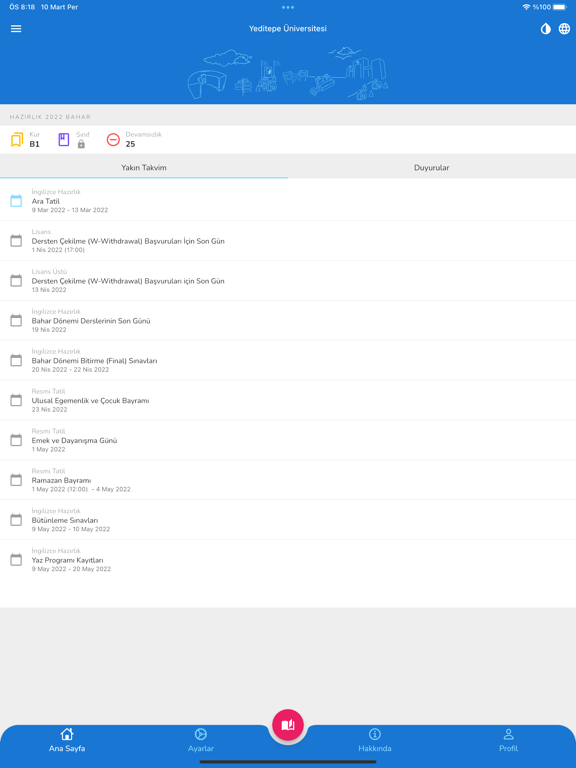Tap the yellow Kur bookmark icon
Image resolution: width=576 pixels, height=768 pixels.
[17, 140]
